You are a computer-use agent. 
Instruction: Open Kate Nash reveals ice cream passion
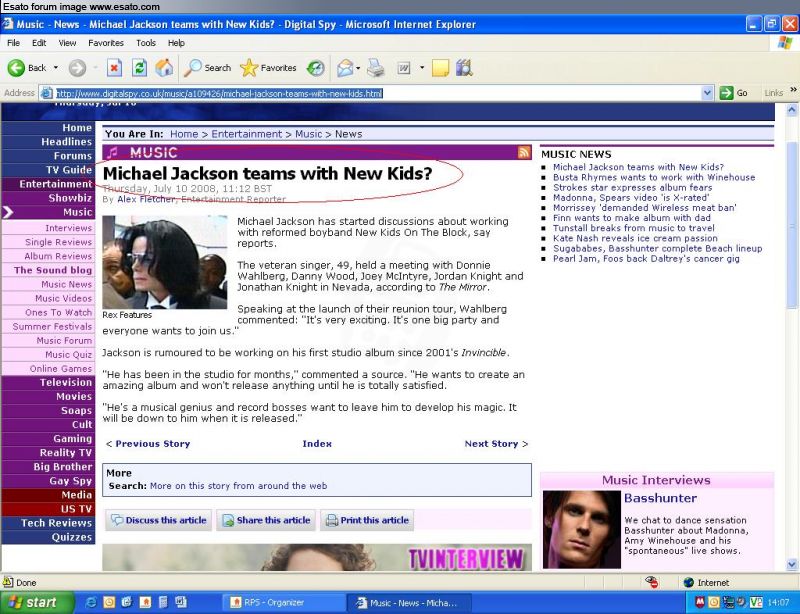(635, 238)
